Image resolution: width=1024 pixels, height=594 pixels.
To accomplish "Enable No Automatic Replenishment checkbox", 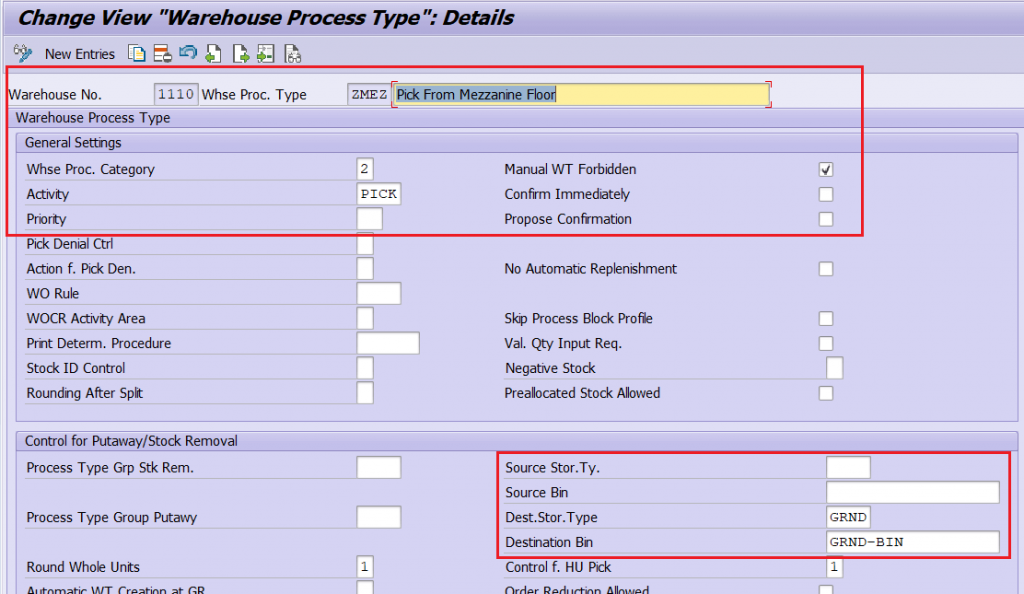I will 825,269.
